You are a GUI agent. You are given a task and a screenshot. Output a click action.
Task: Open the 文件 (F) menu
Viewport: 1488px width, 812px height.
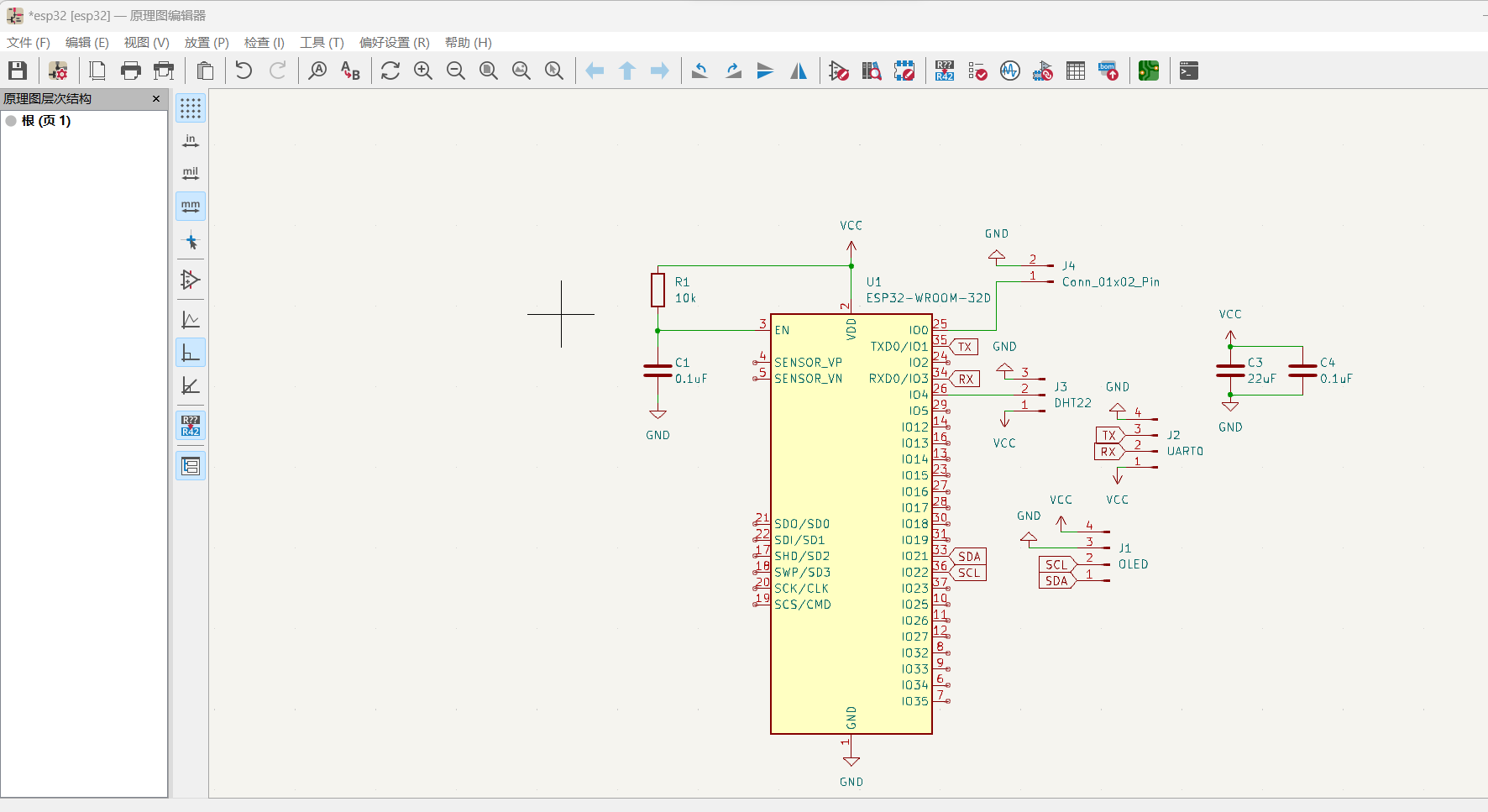[29, 42]
